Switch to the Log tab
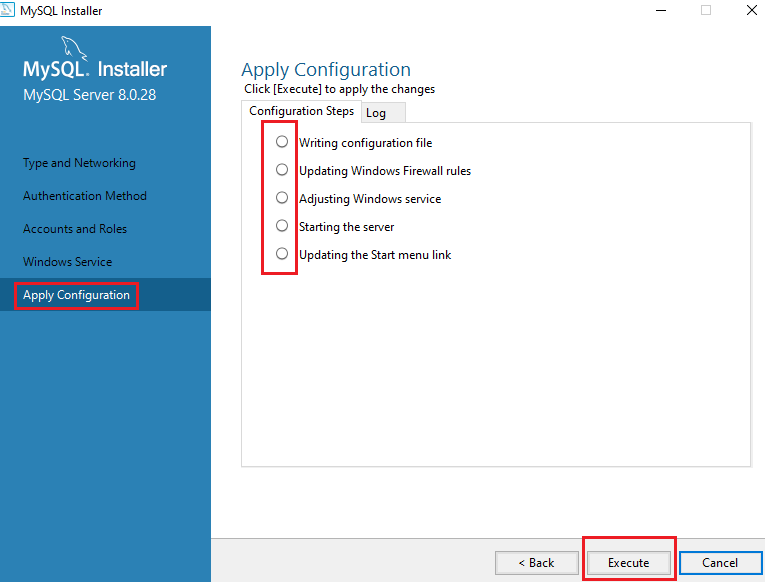The height and width of the screenshot is (582, 765). [x=383, y=113]
